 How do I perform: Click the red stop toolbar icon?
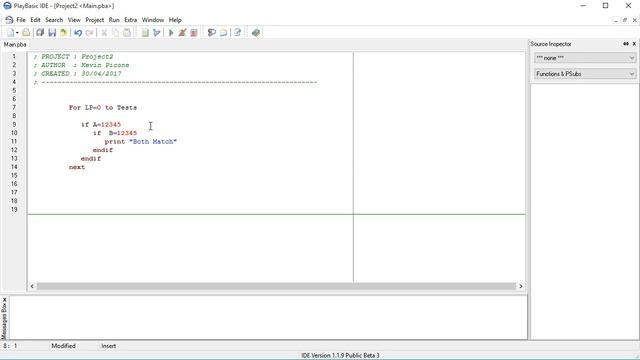point(194,33)
